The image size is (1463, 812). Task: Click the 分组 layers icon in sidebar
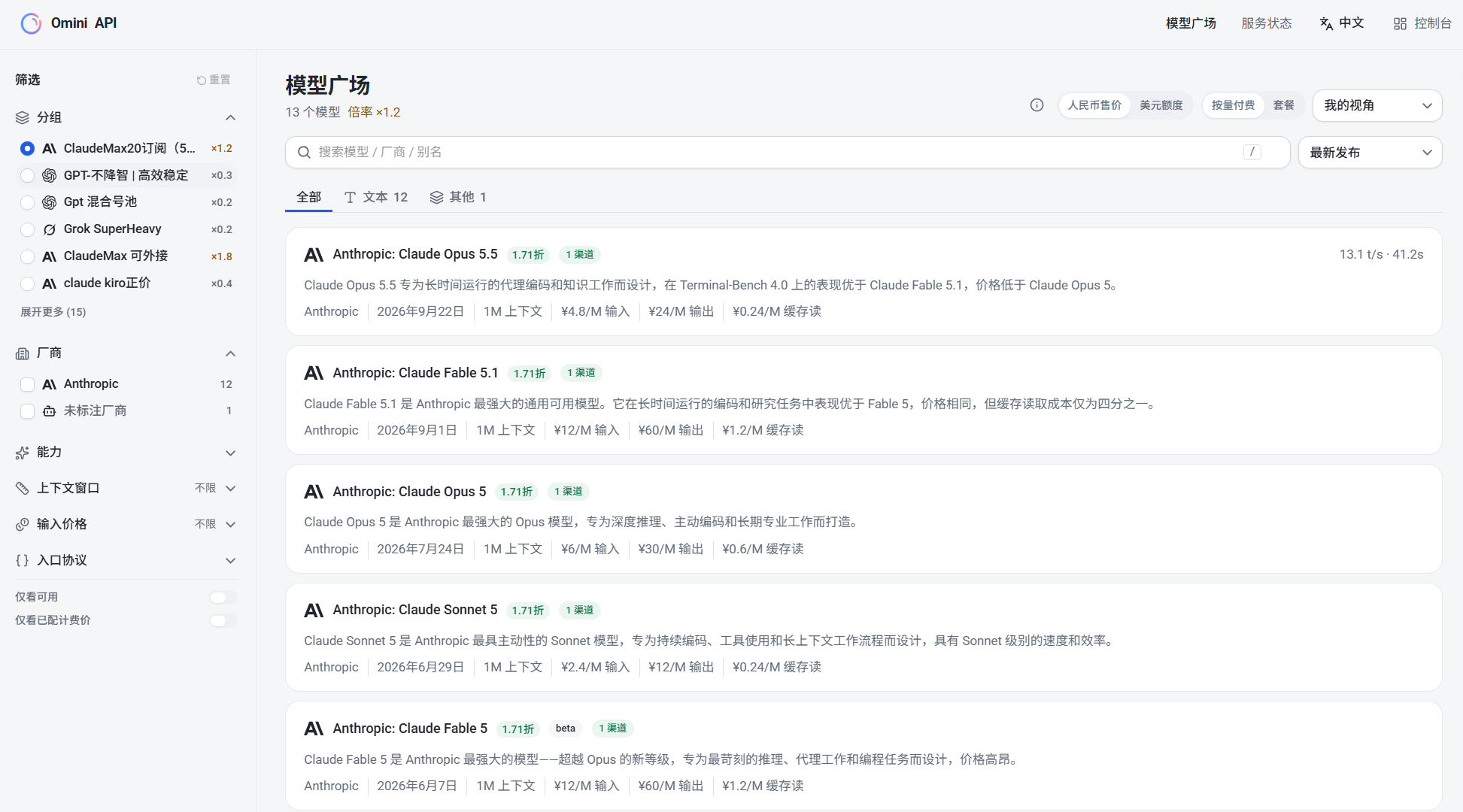(23, 118)
